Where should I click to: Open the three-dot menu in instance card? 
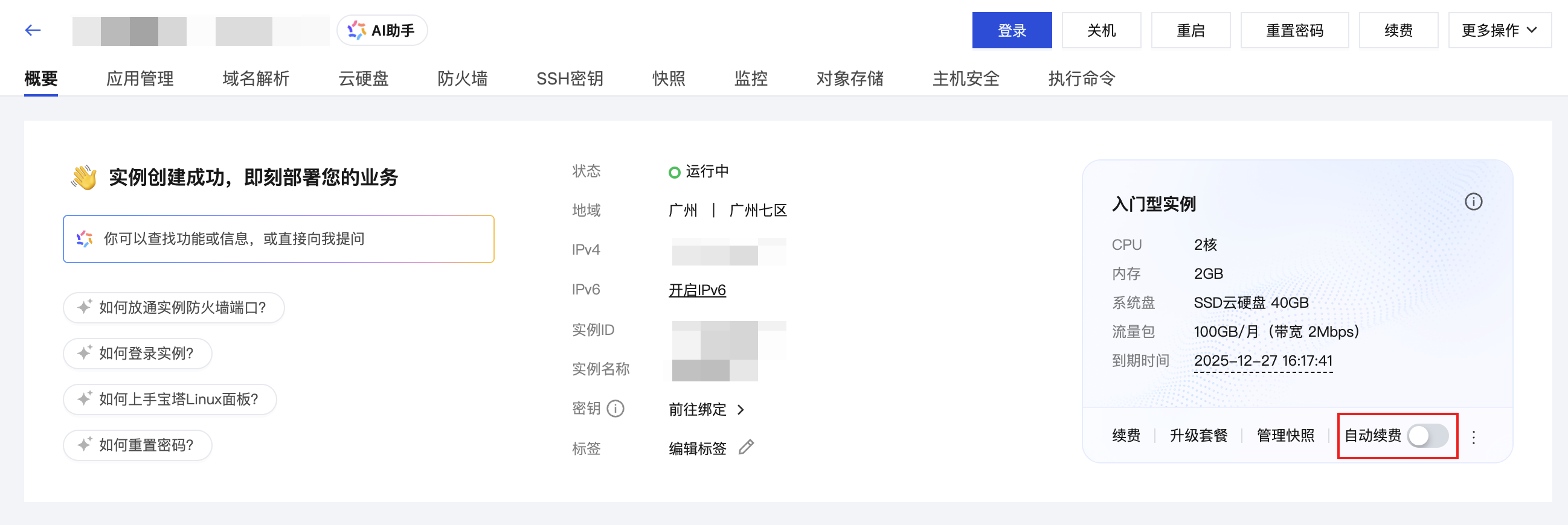tap(1474, 437)
